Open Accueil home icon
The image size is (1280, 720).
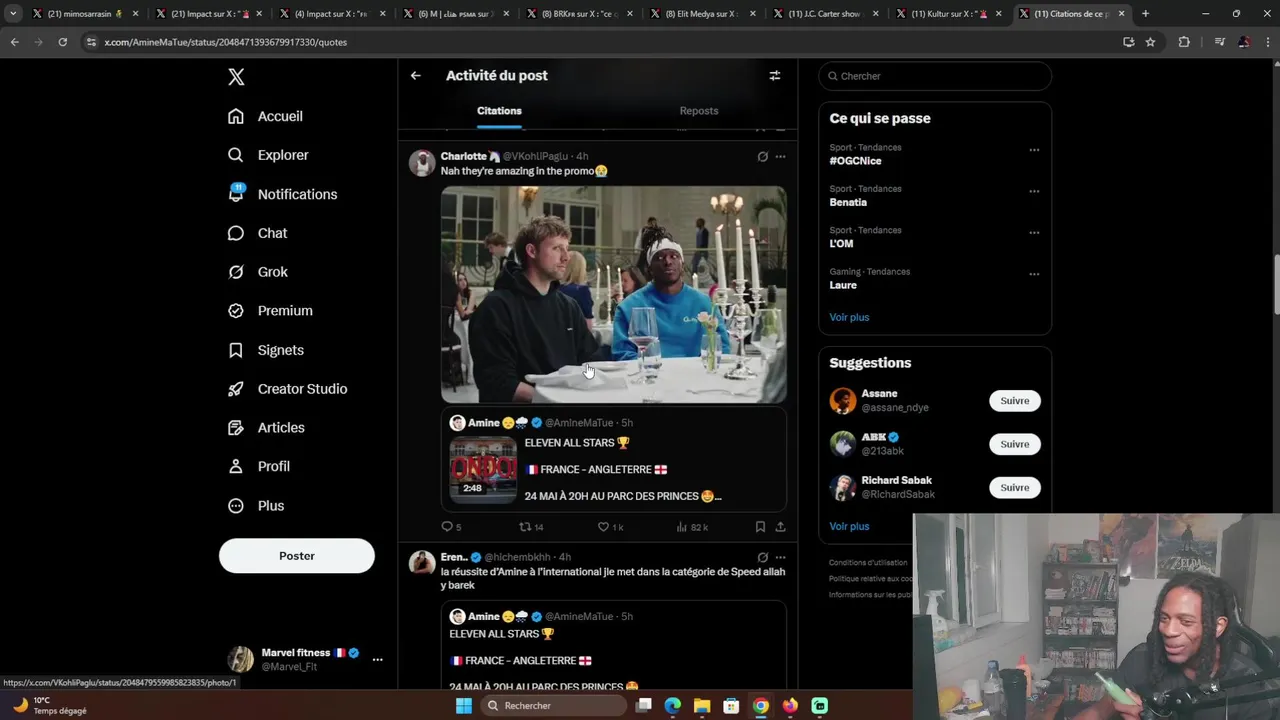(236, 116)
